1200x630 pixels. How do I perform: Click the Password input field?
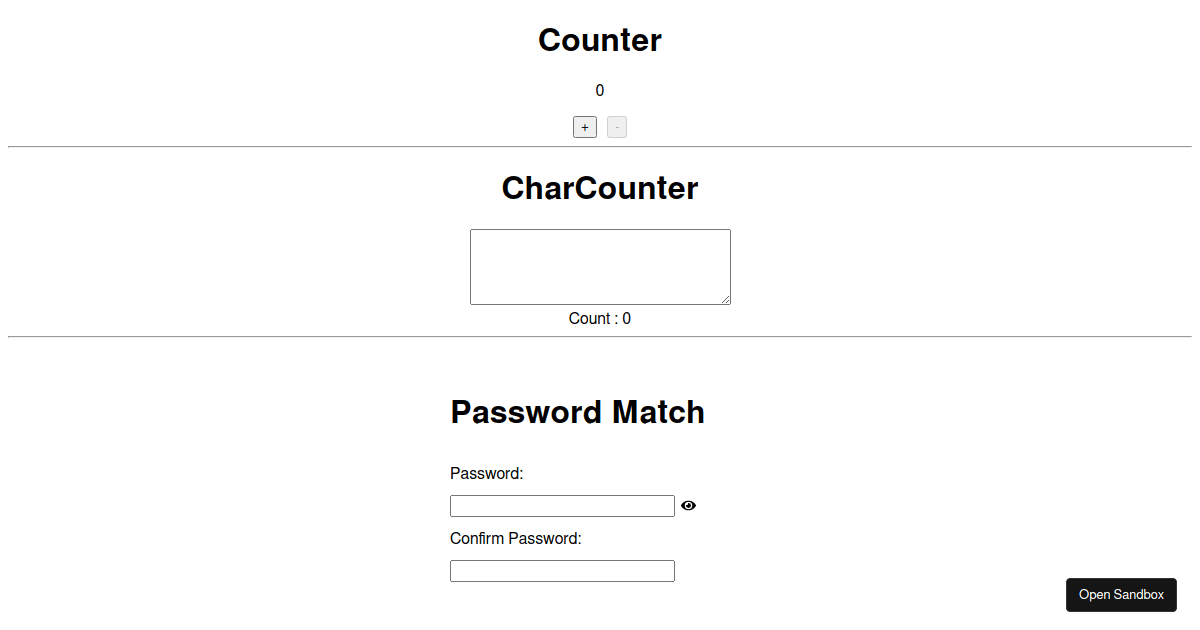[x=562, y=506]
